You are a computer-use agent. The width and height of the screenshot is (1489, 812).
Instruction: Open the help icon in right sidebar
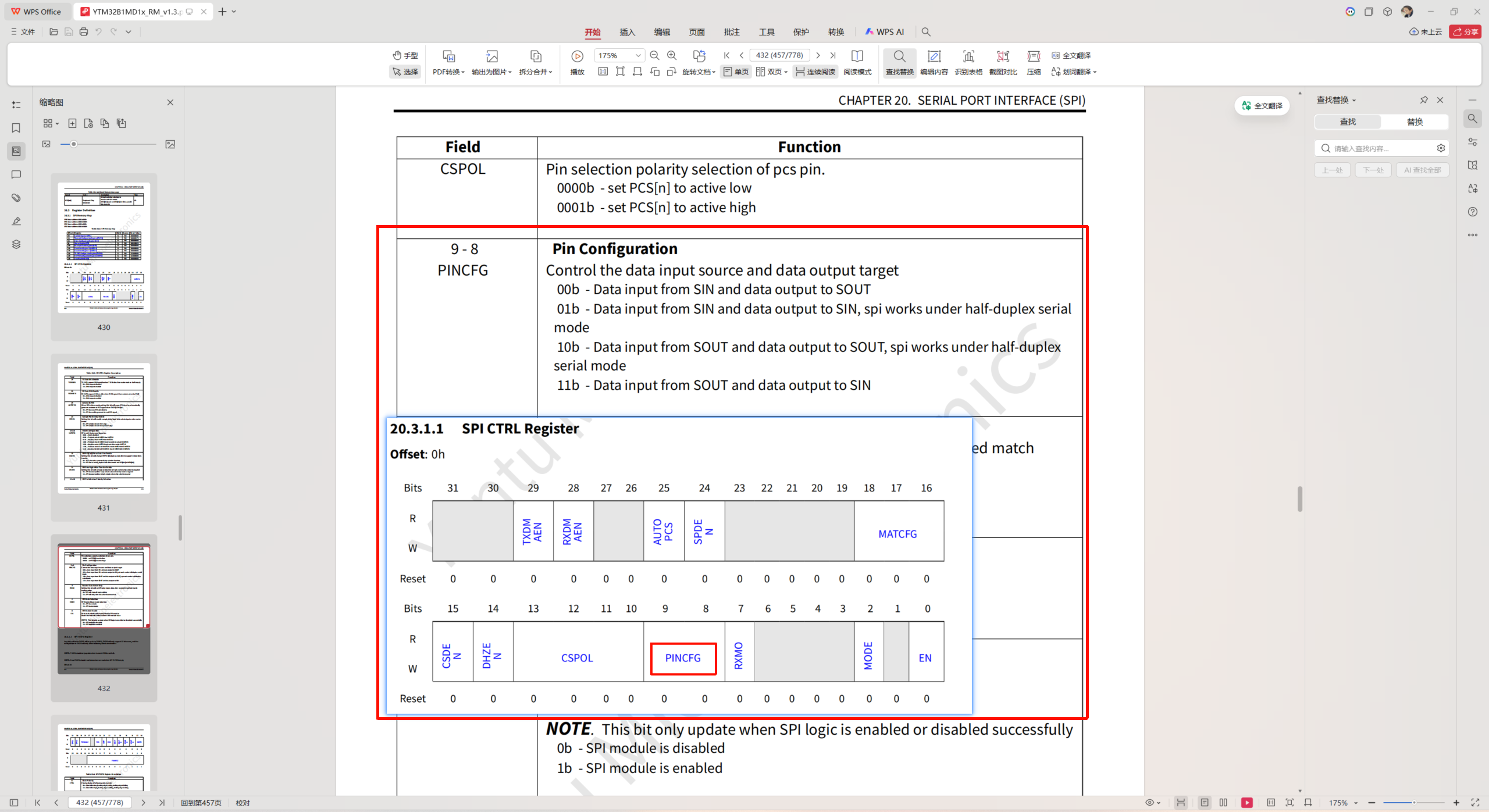coord(1473,212)
